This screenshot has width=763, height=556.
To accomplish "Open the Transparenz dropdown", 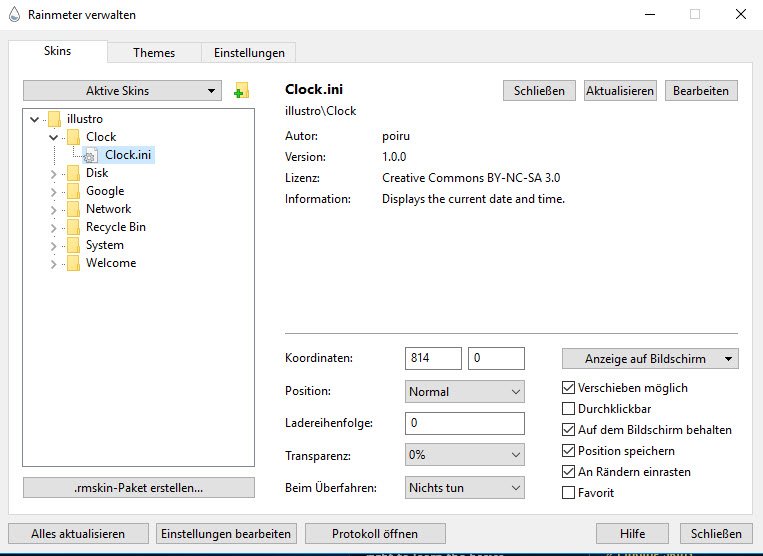I will pos(465,455).
